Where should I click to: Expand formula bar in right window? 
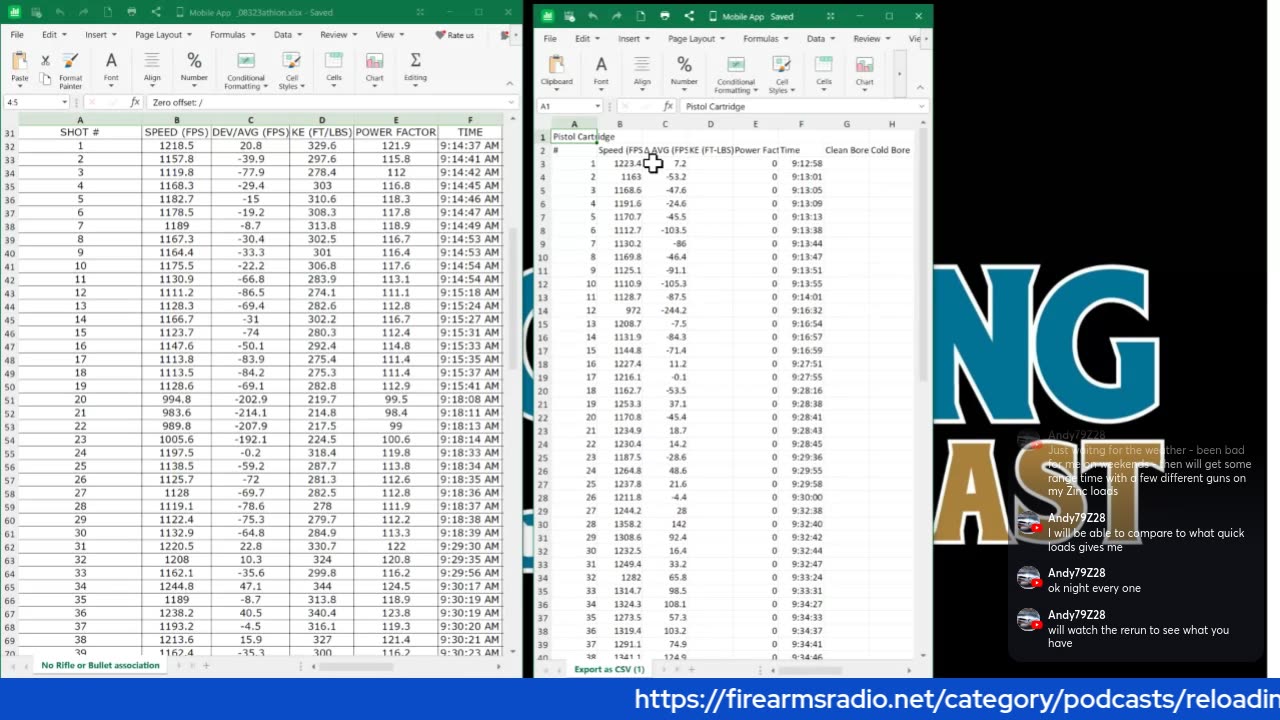(921, 106)
